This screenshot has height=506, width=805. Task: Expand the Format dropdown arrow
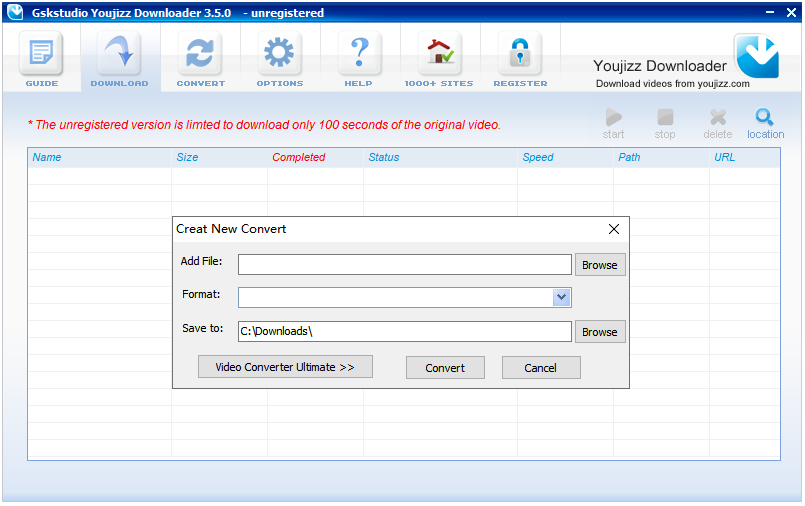[x=562, y=297]
